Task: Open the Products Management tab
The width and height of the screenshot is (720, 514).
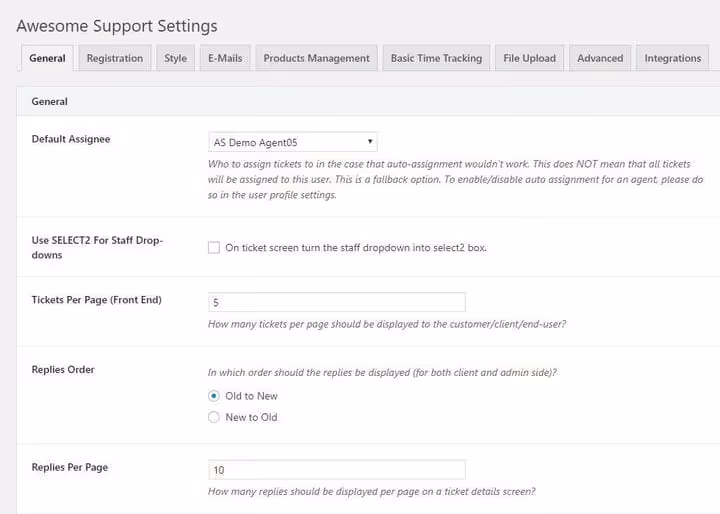Action: (316, 58)
